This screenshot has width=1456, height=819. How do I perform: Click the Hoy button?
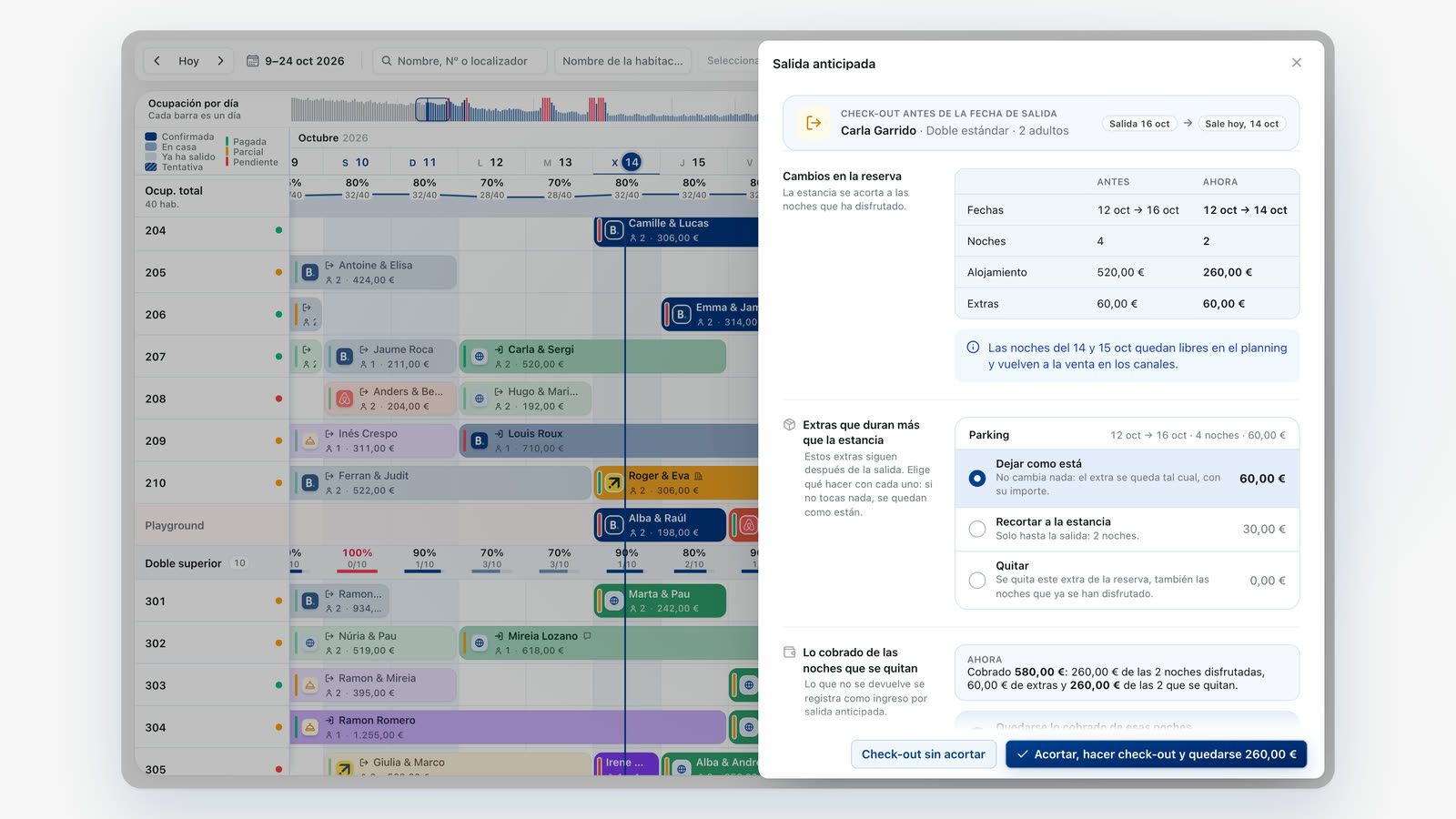pos(188,61)
